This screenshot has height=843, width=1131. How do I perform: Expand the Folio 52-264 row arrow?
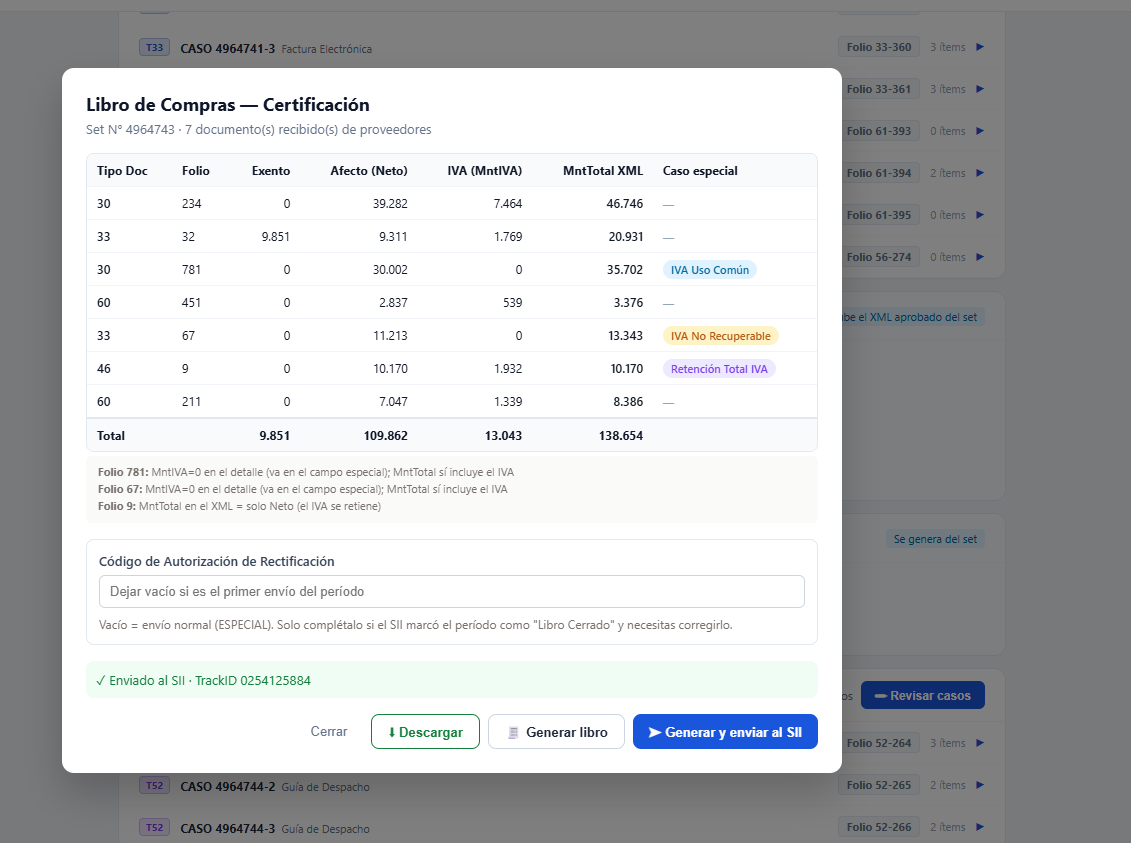[980, 743]
